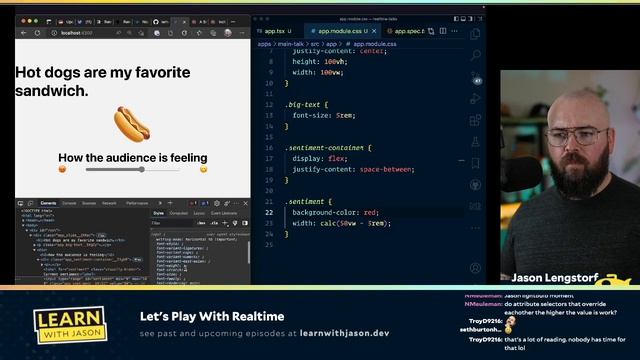The image size is (640, 360).
Task: Click the app.module.css breadcrumb segment
Action: [375, 44]
